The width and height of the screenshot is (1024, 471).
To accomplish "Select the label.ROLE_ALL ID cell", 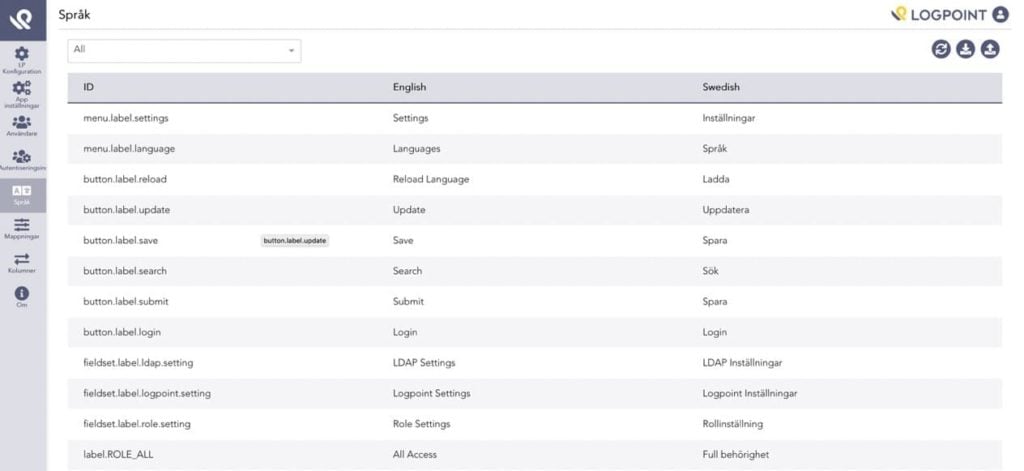I will pos(118,454).
